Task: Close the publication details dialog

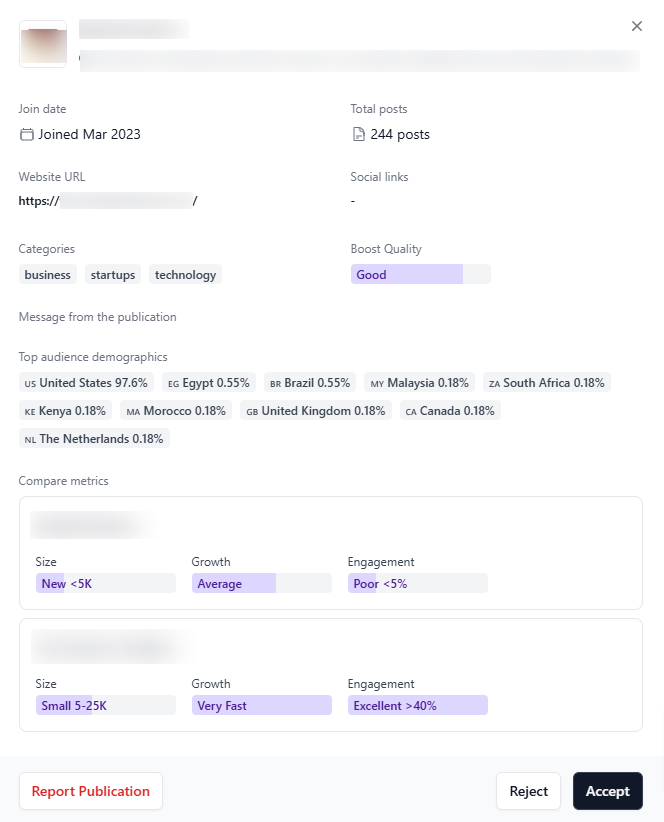Action: tap(637, 26)
